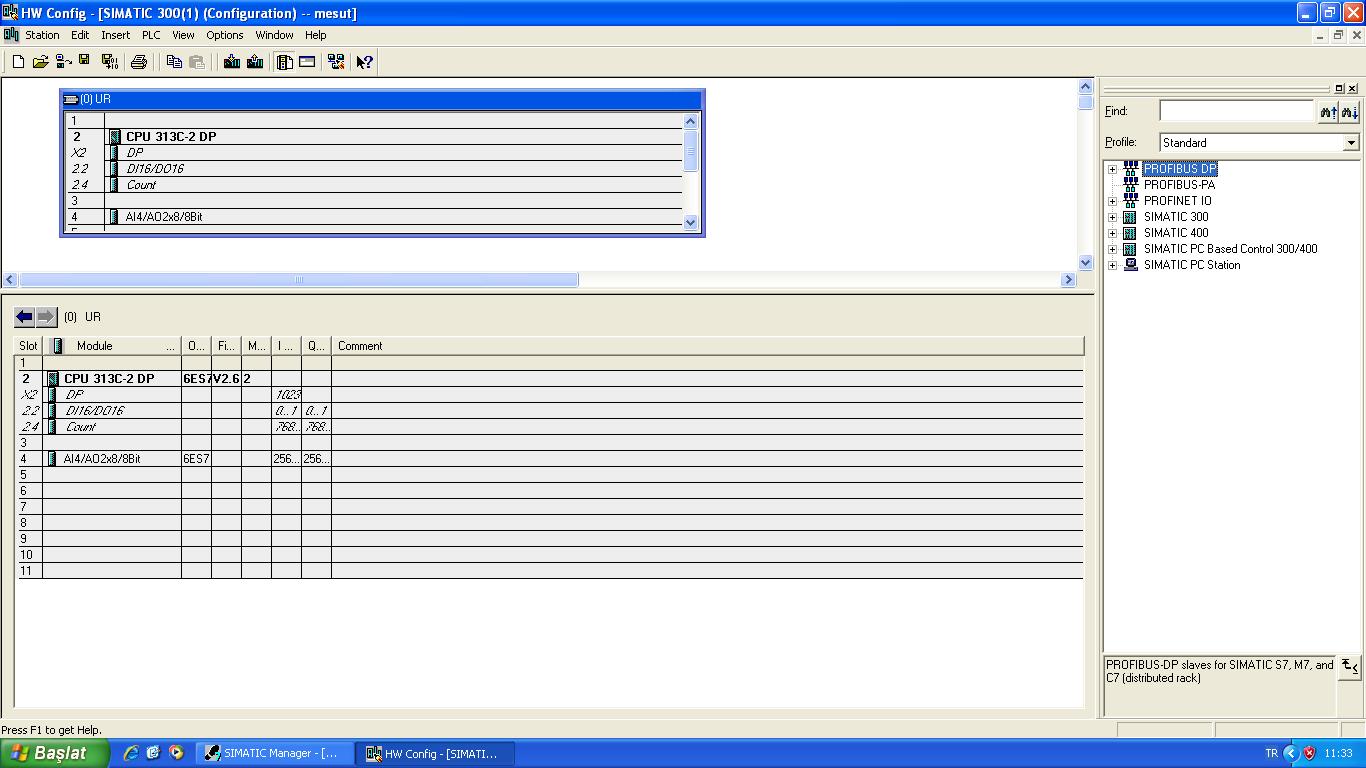Click the horizontal scrollbar of the rack view
This screenshot has height=768, width=1366.
click(298, 280)
